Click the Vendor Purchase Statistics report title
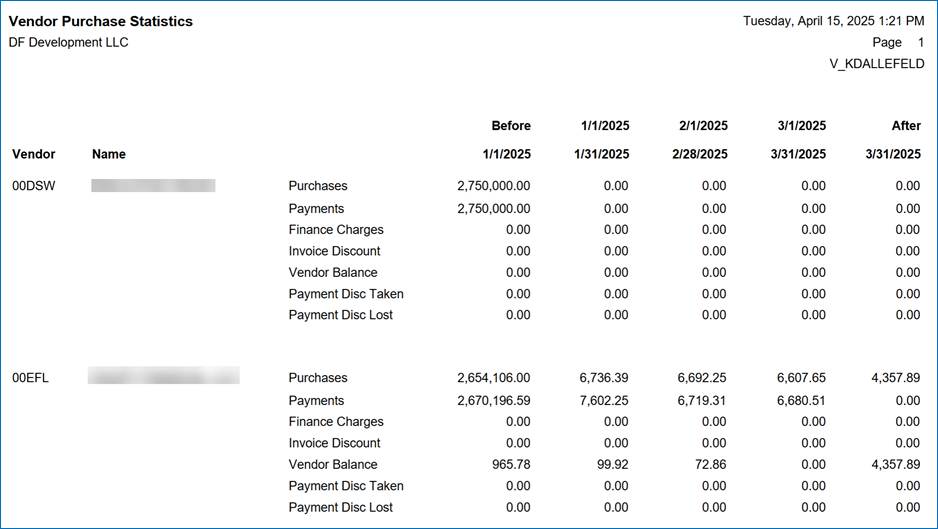This screenshot has height=529, width=938. (x=101, y=21)
